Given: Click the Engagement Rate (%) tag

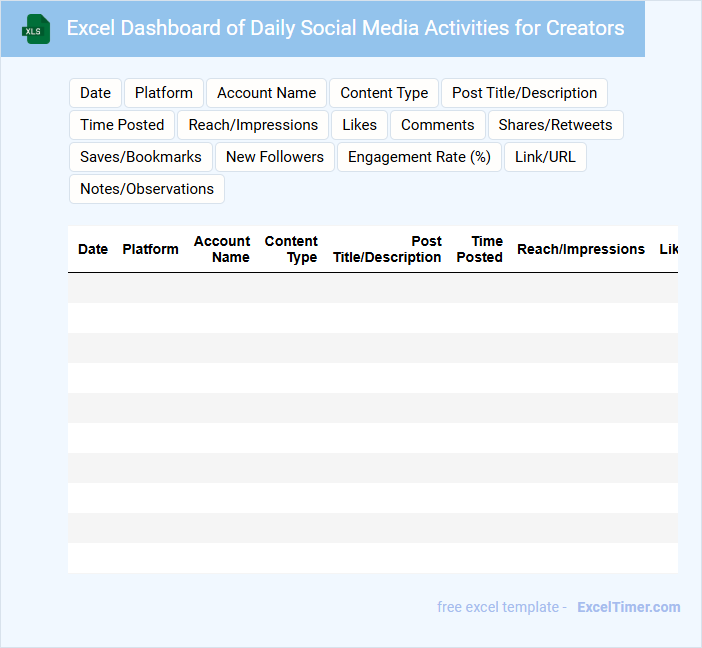Looking at the screenshot, I should click(419, 157).
